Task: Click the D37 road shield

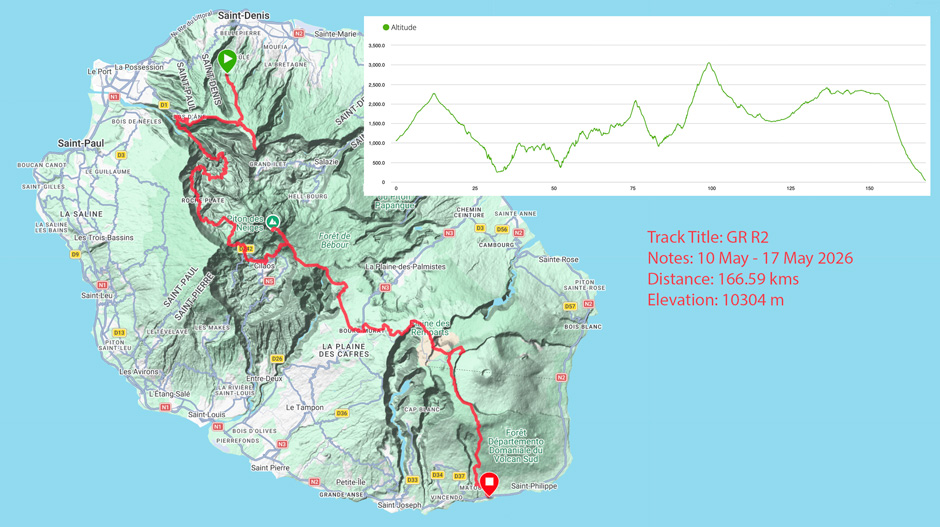Action: click(x=459, y=476)
